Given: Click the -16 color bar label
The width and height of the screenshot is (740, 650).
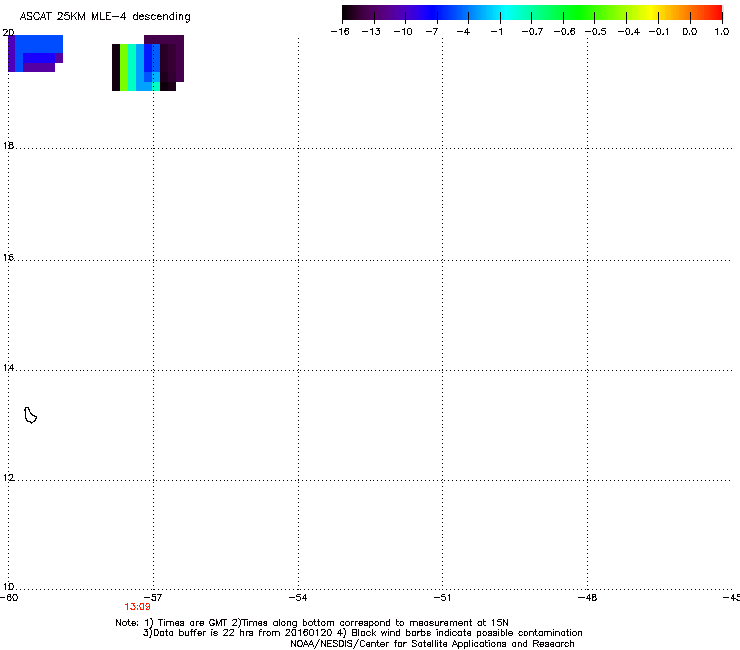Looking at the screenshot, I should coord(340,32).
